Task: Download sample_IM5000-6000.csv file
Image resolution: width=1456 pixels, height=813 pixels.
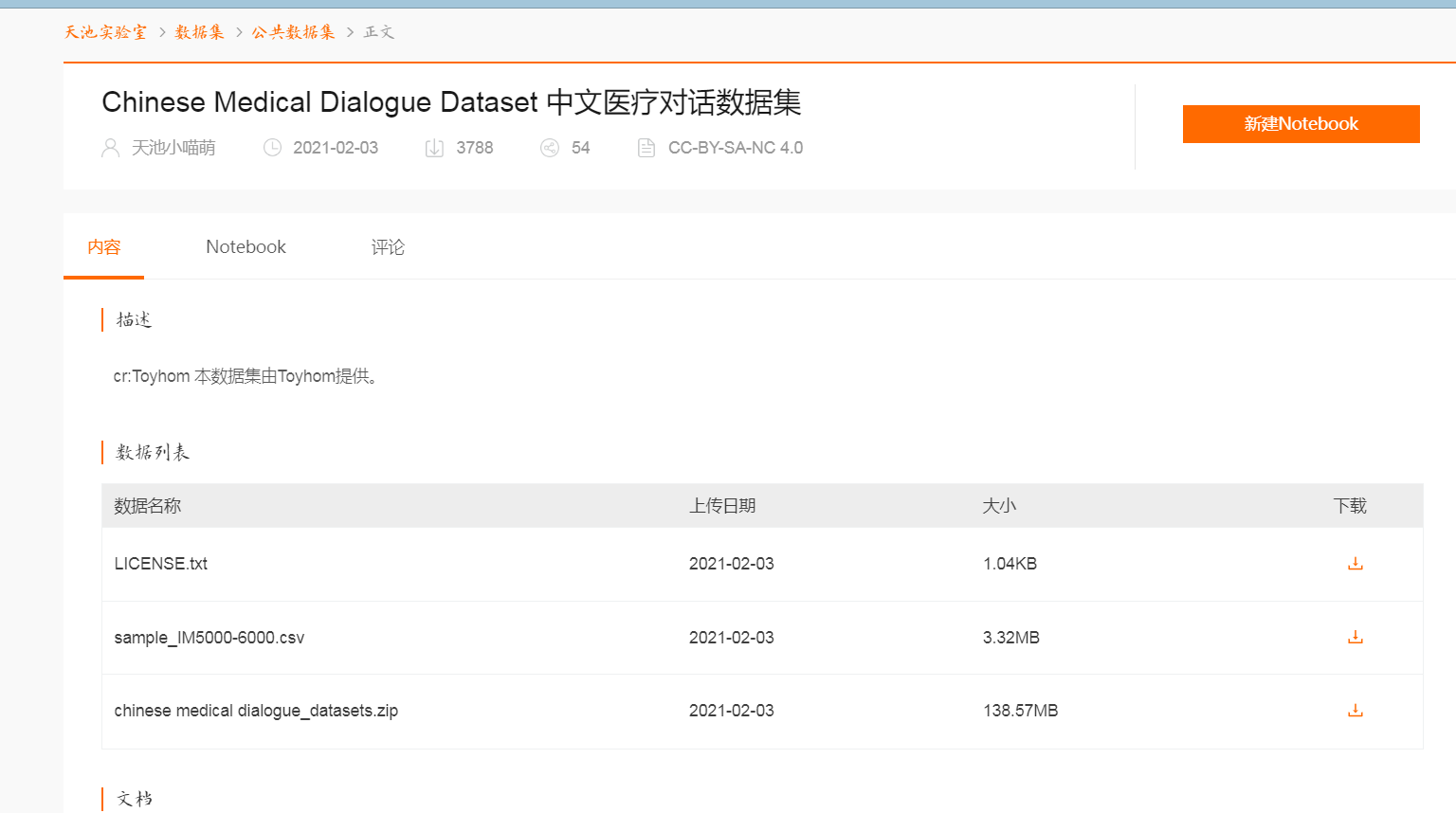Action: [x=1355, y=638]
